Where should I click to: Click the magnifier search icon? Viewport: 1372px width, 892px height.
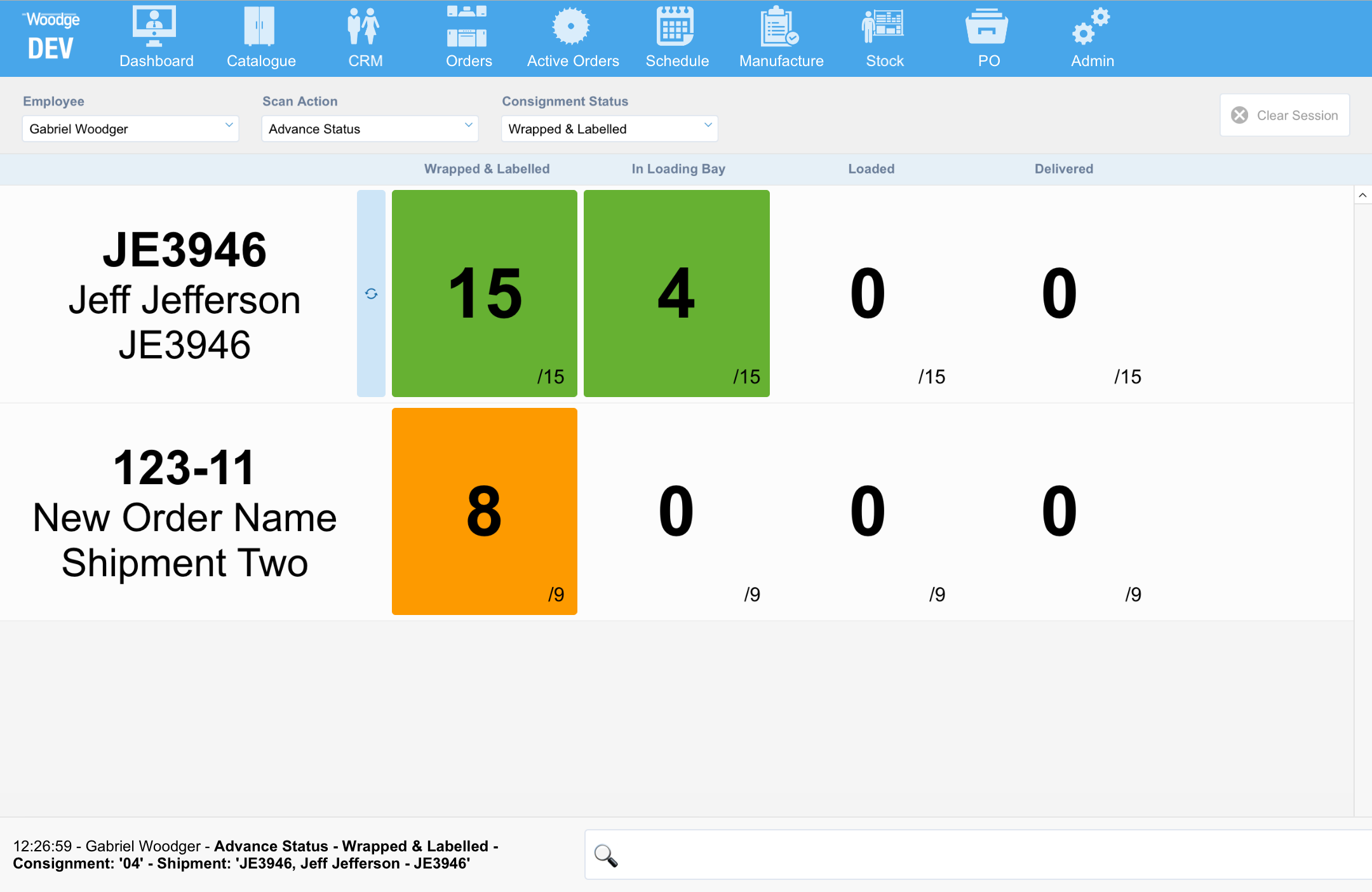(605, 856)
